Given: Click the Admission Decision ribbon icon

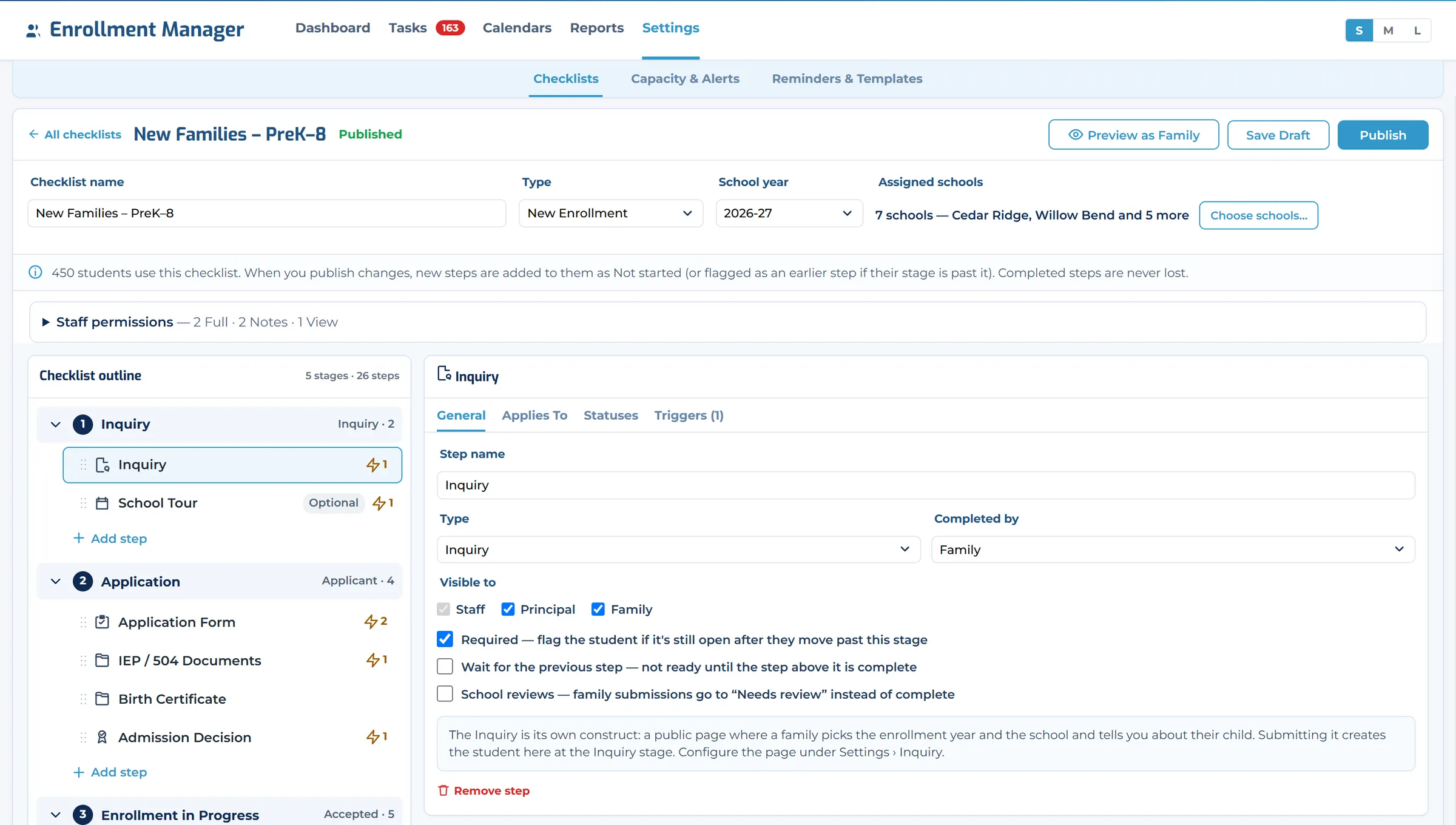Looking at the screenshot, I should [x=103, y=737].
